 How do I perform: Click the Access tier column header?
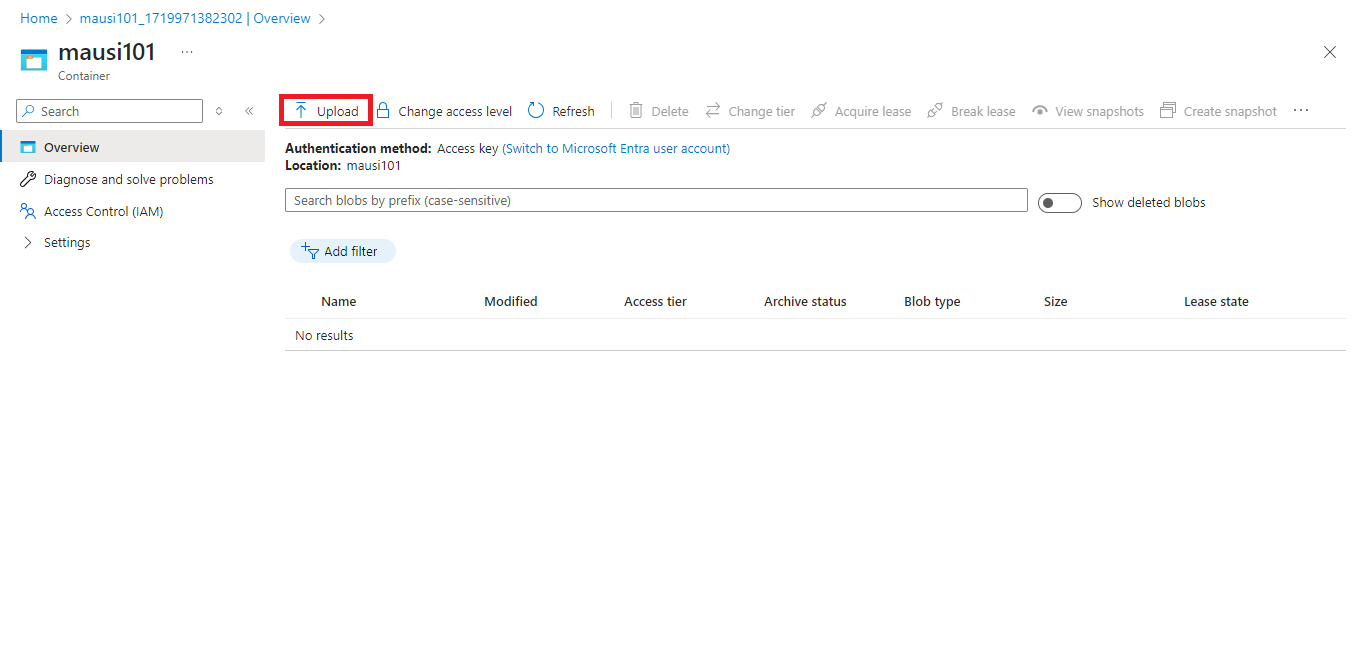[x=655, y=302]
